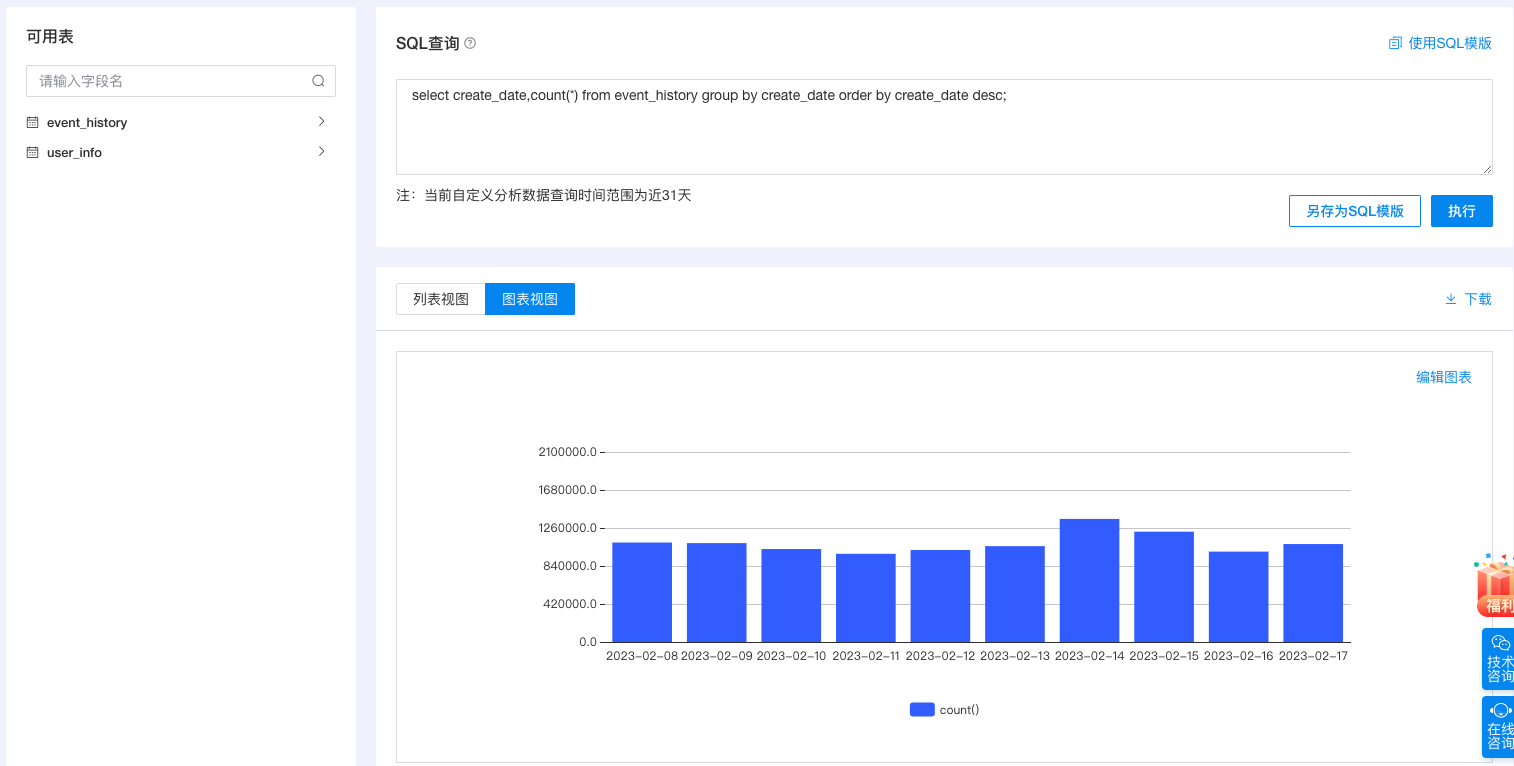Viewport: 1514px width, 766px height.
Task: Click the SQL查询 section heading
Action: tap(428, 43)
